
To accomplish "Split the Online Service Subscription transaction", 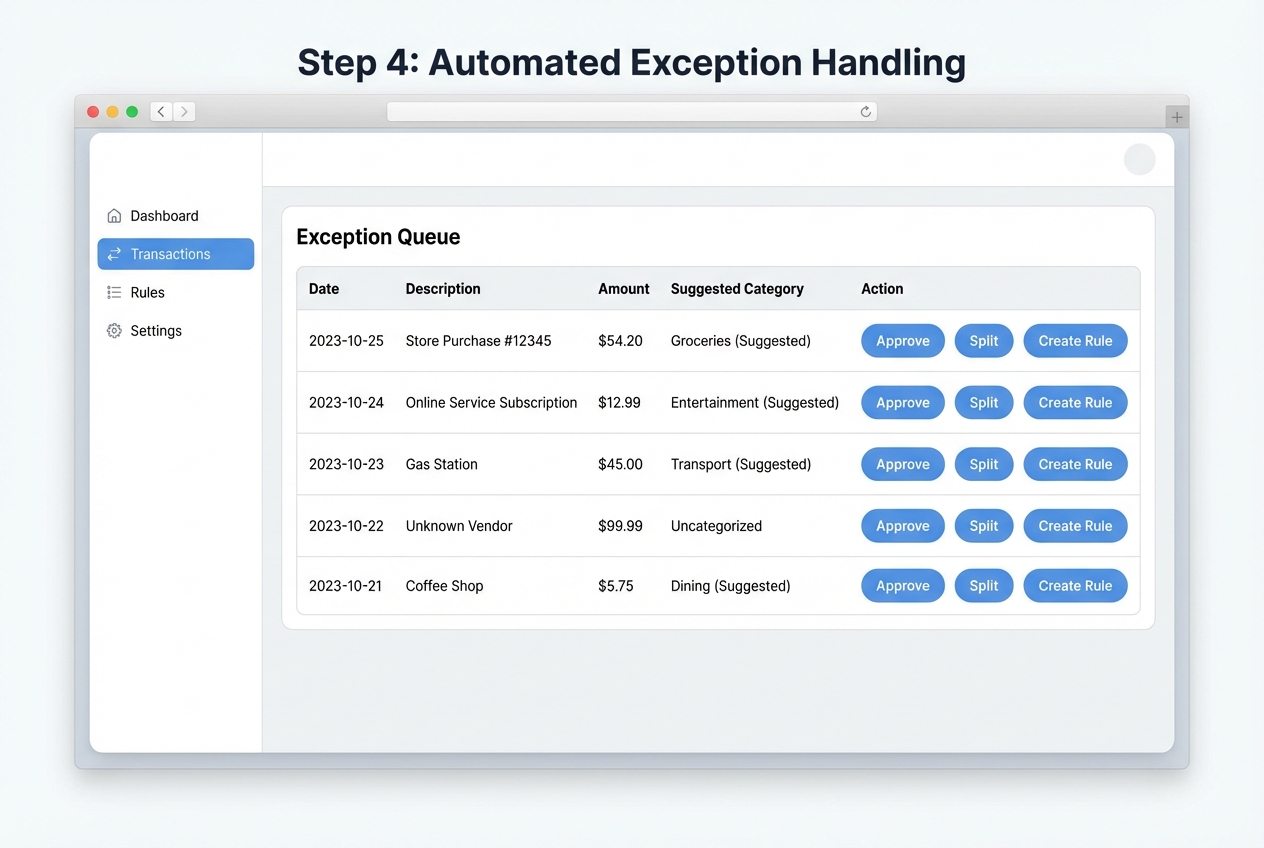I will click(983, 402).
